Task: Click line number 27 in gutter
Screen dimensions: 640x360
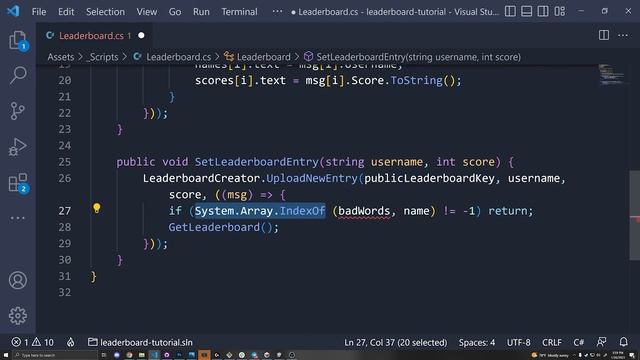Action: [x=64, y=211]
